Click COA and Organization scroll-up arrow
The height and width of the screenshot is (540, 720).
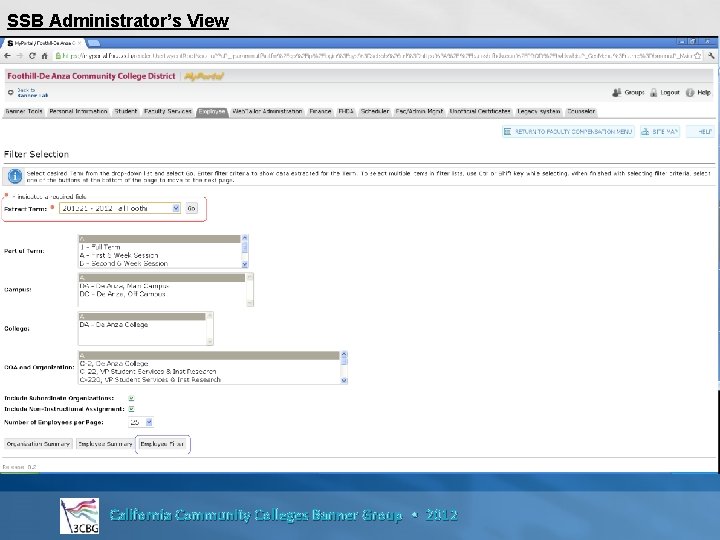(344, 354)
